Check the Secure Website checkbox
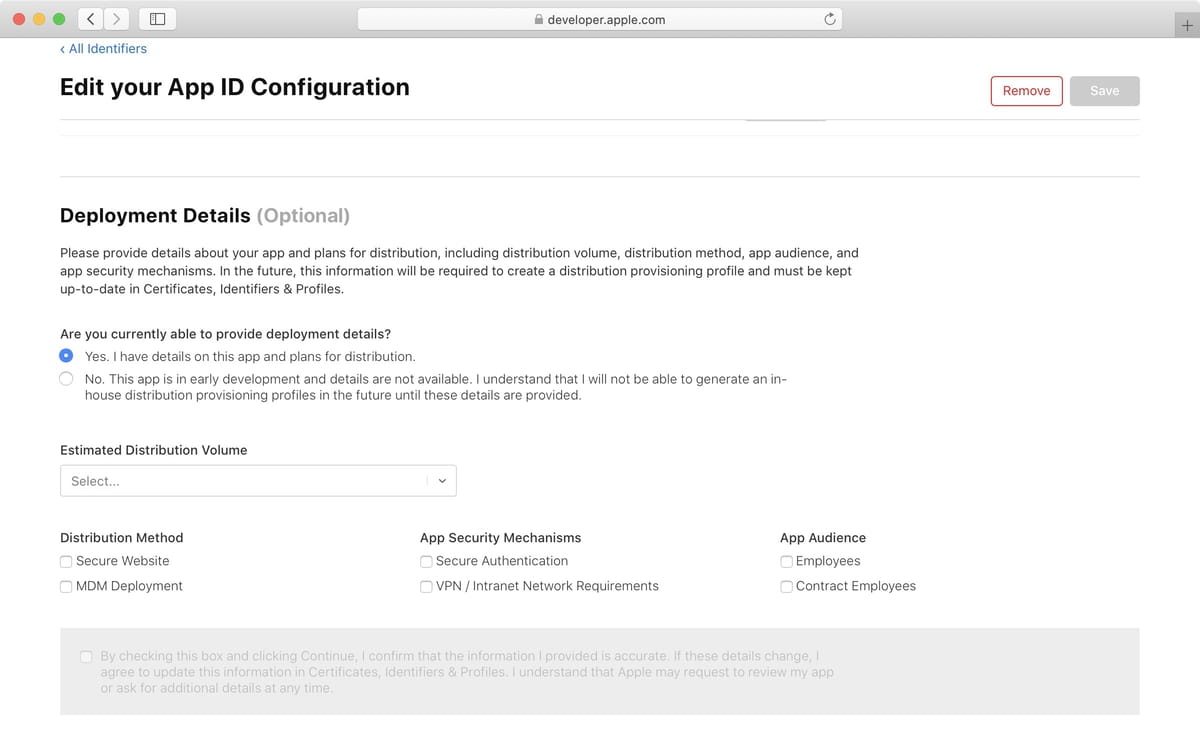Screen dimensions: 1200x743 [66, 562]
